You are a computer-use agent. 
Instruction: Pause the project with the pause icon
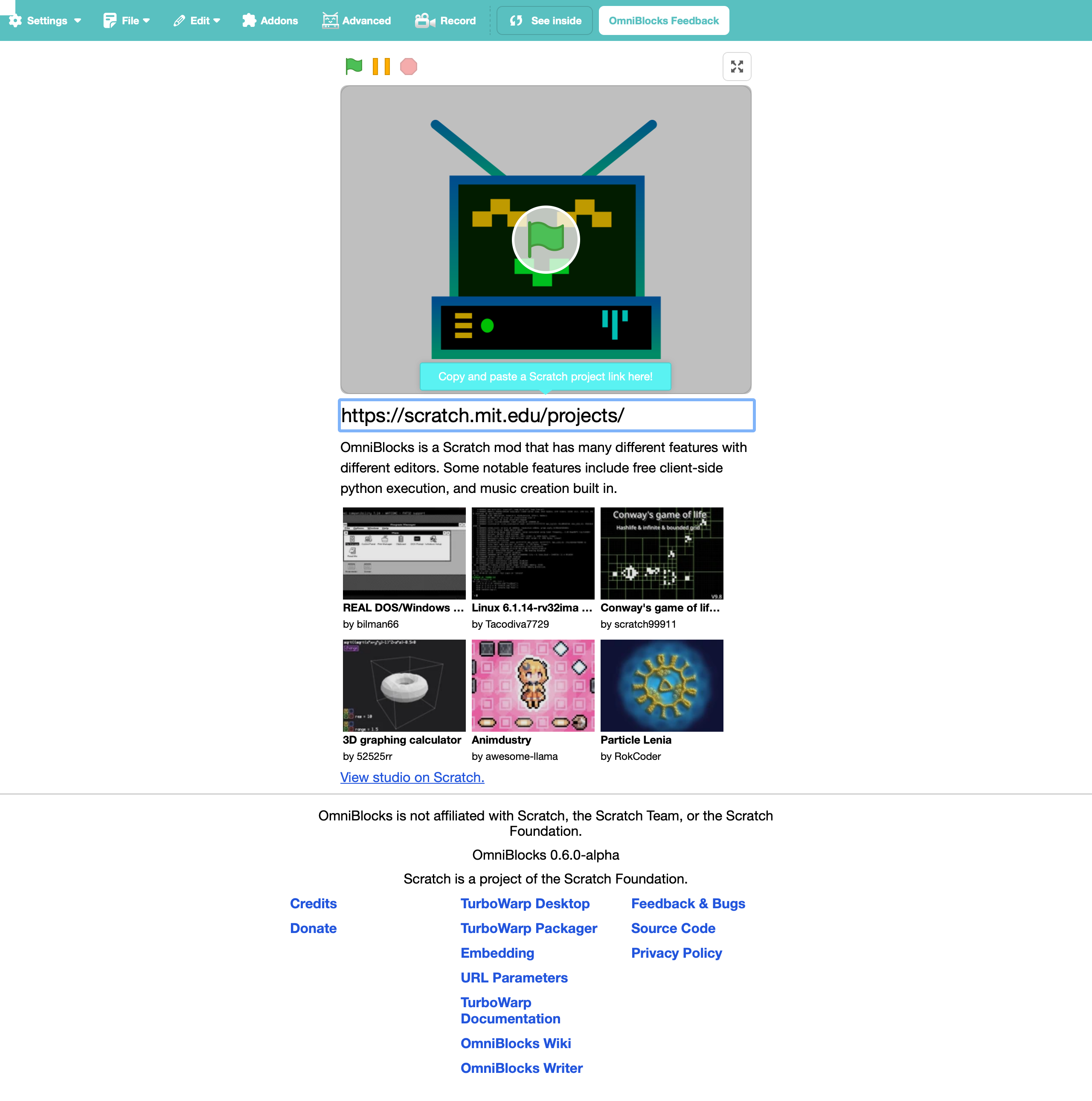[x=381, y=67]
